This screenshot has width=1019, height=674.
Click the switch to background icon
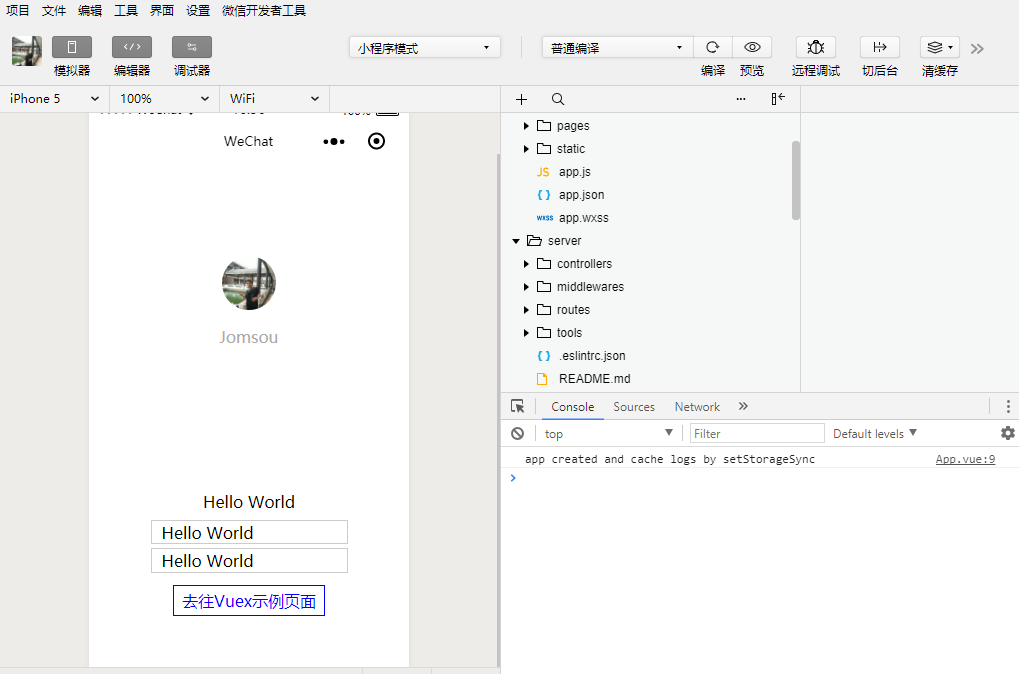pyautogui.click(x=880, y=47)
